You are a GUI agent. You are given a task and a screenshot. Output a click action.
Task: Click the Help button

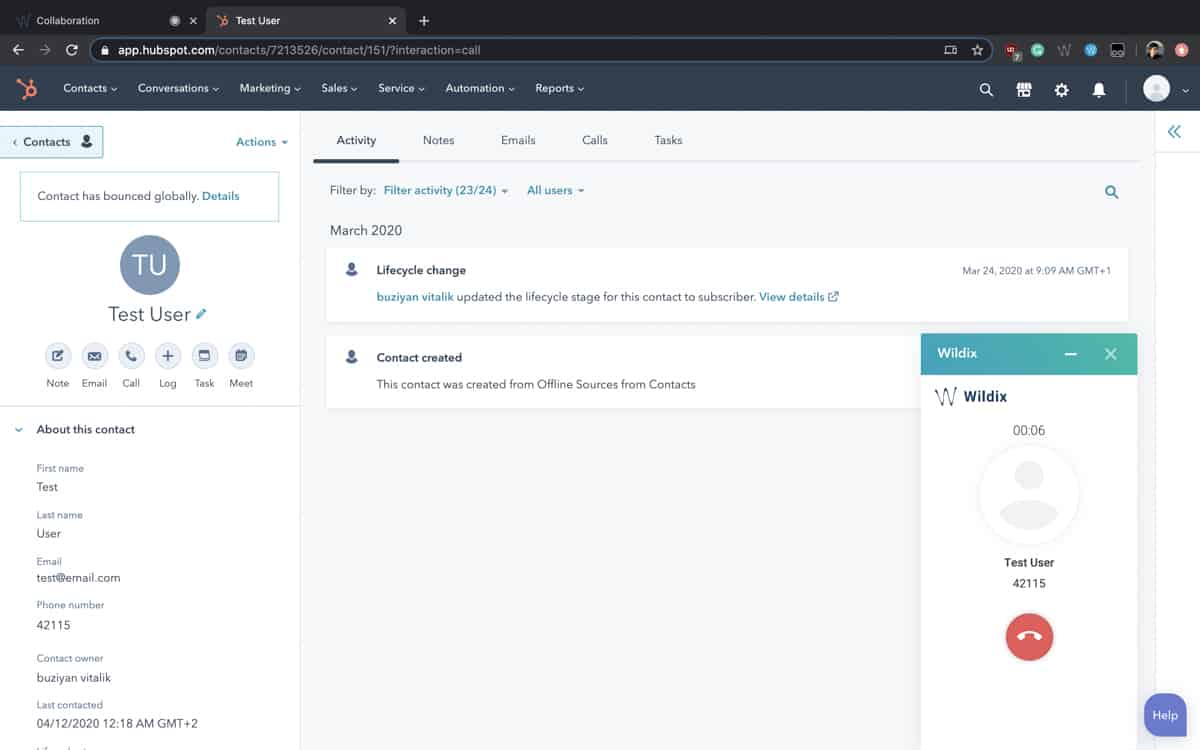pyautogui.click(x=1164, y=715)
